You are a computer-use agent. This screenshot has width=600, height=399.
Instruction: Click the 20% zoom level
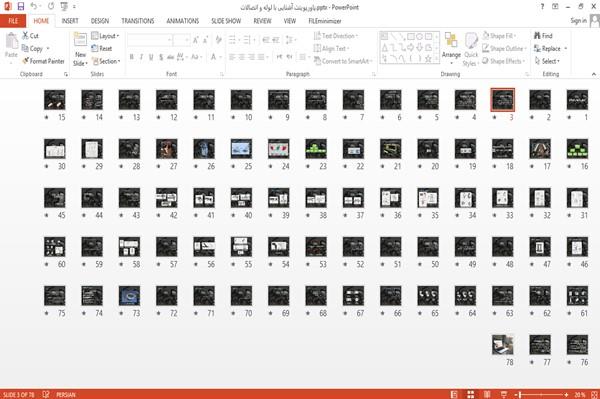[x=580, y=394]
